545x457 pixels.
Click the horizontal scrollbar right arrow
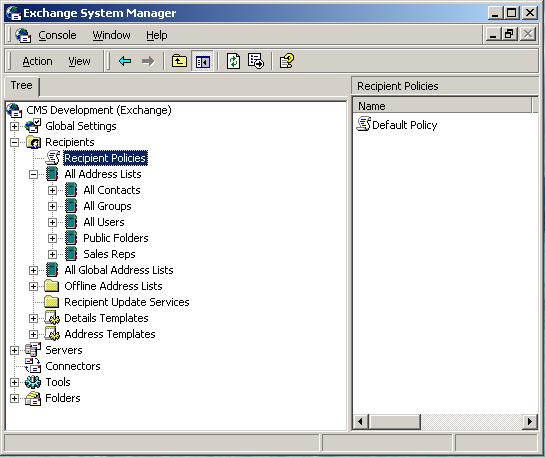click(x=530, y=422)
